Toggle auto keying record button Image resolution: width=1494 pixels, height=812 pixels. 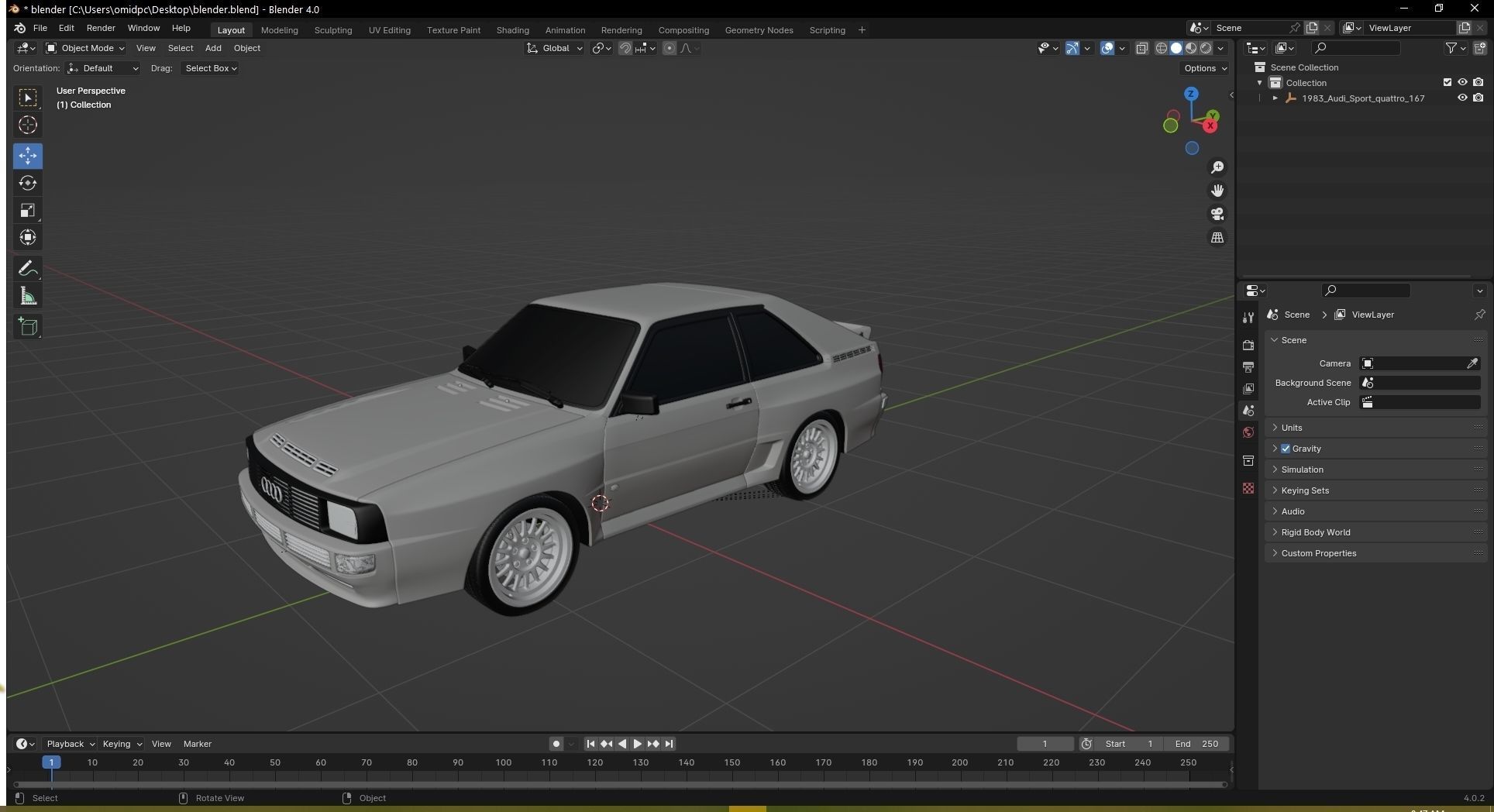[x=556, y=744]
